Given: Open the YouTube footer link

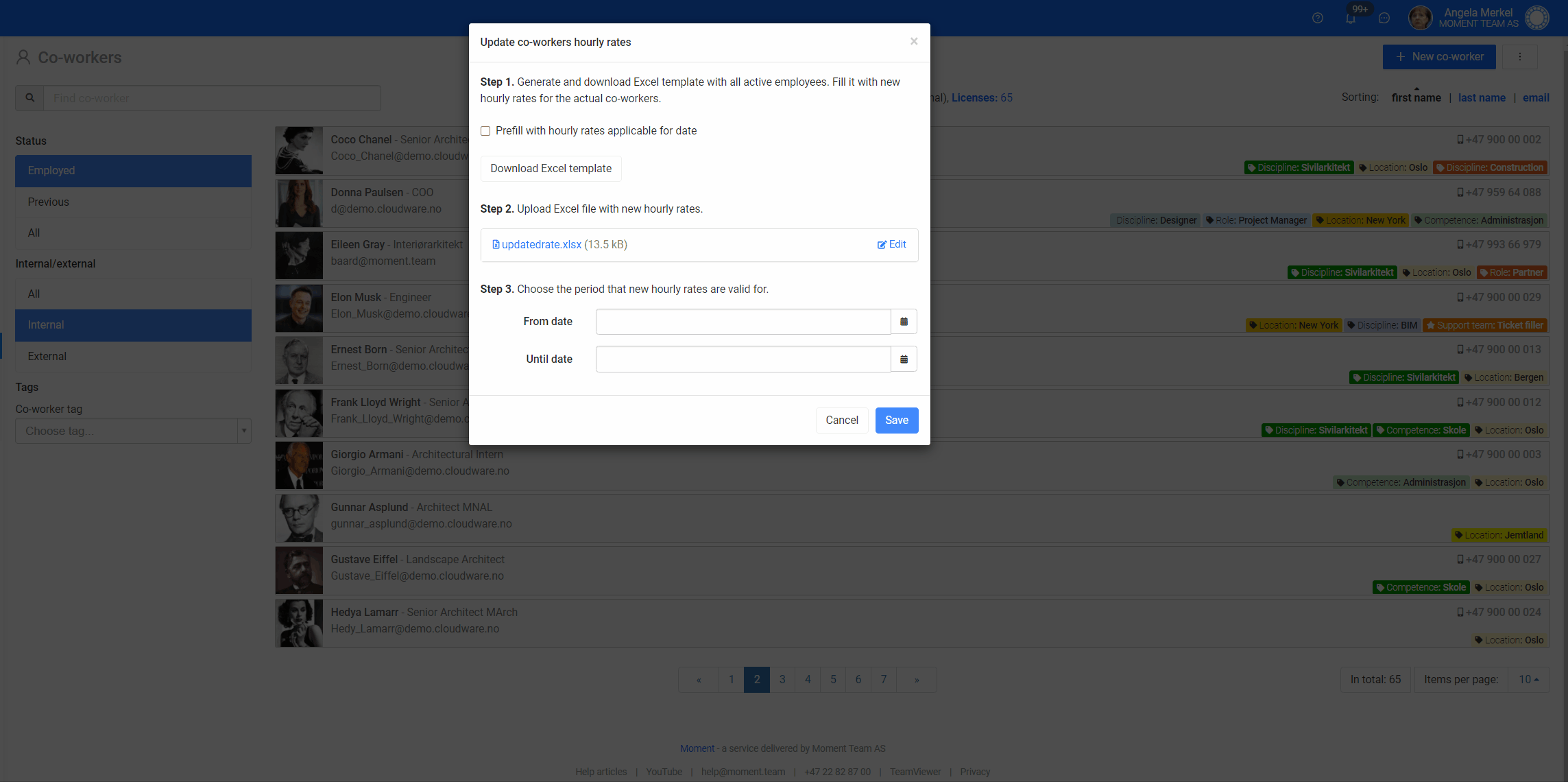Looking at the screenshot, I should (x=664, y=772).
